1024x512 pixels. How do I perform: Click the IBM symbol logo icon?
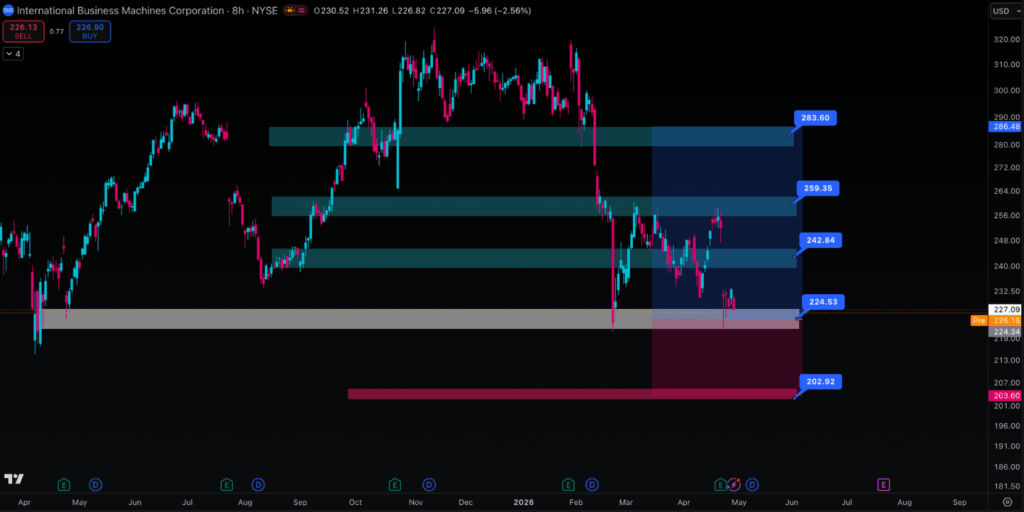pos(8,10)
